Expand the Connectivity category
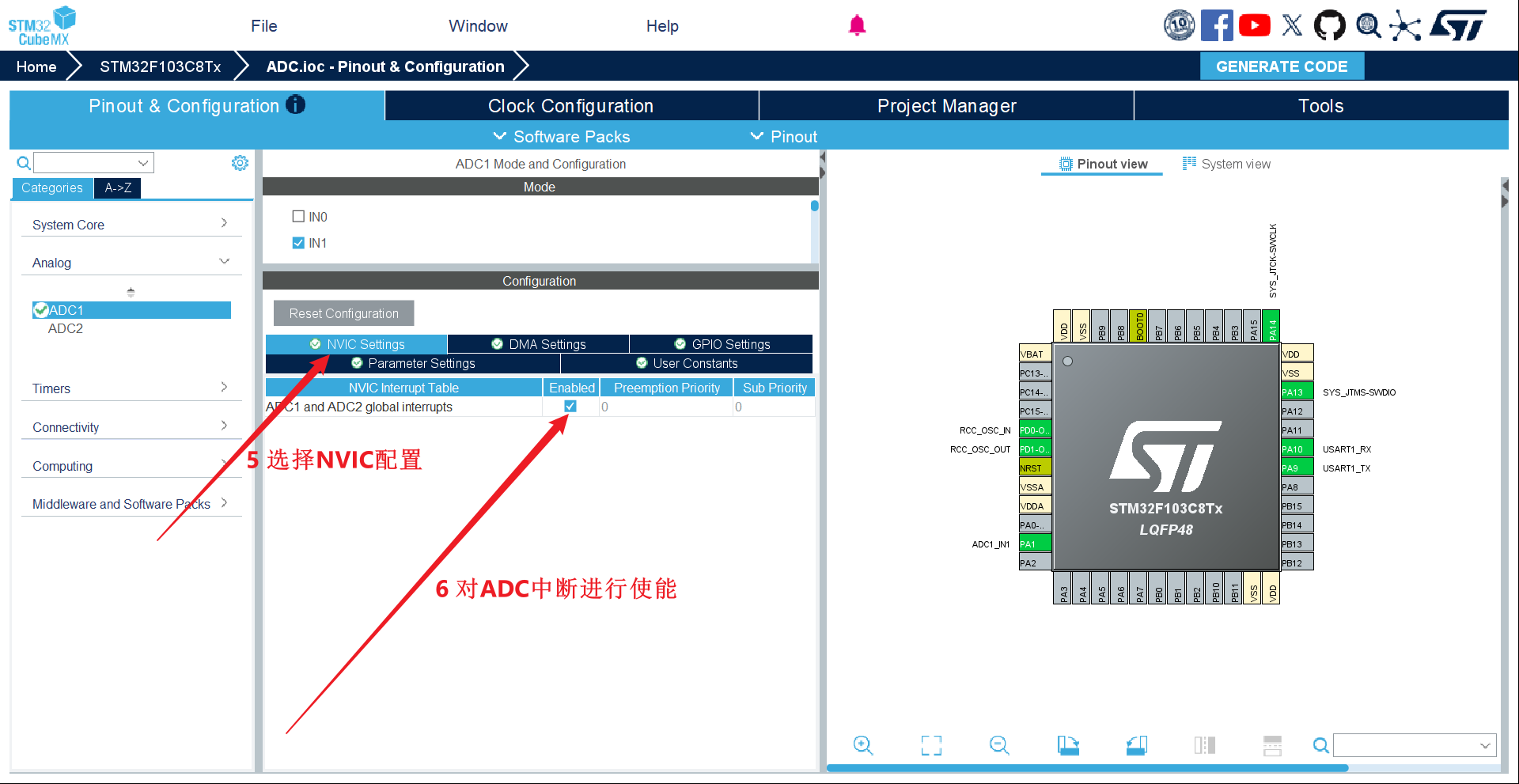 131,427
